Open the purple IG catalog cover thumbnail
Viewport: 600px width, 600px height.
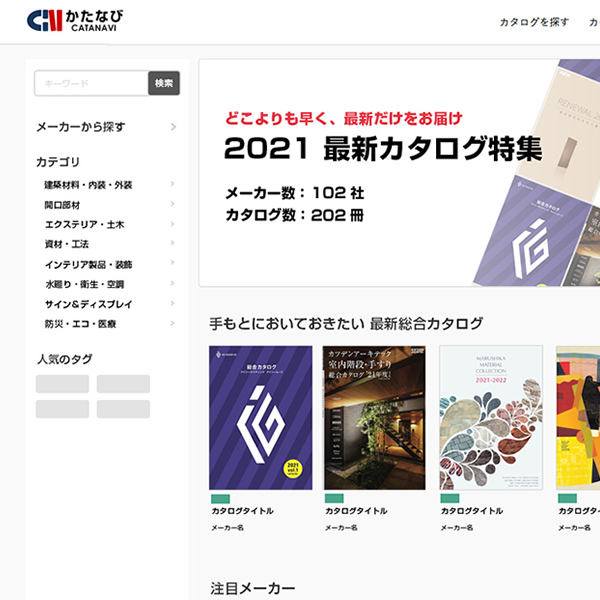[x=261, y=418]
